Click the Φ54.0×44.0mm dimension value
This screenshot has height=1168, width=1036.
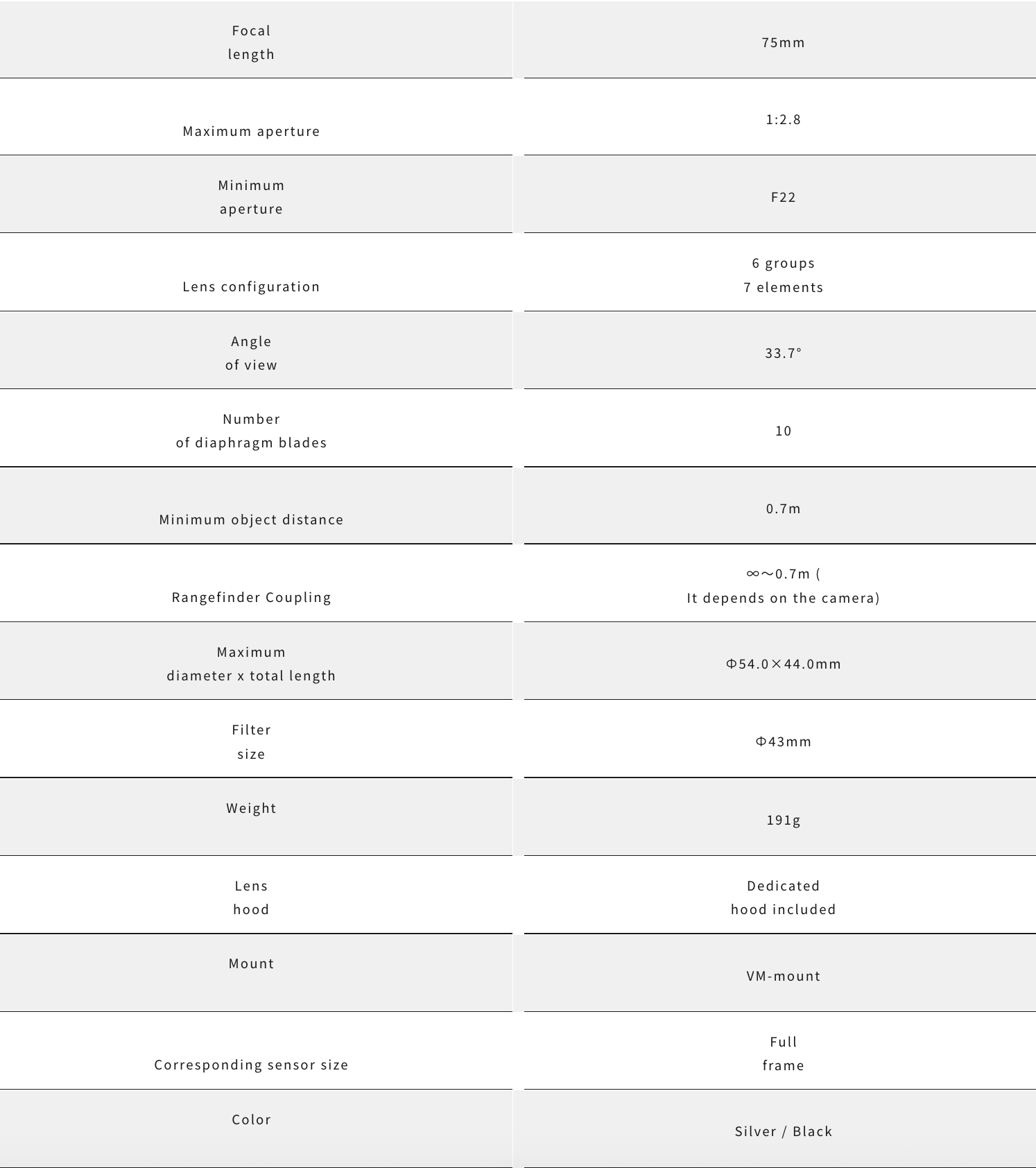[783, 664]
